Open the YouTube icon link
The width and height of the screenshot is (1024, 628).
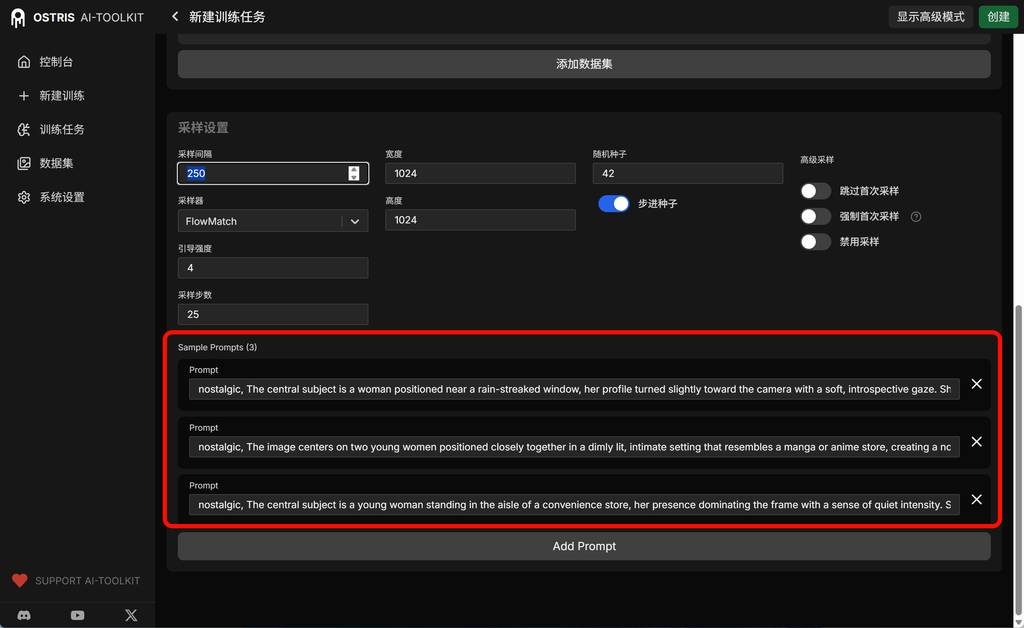coord(78,615)
